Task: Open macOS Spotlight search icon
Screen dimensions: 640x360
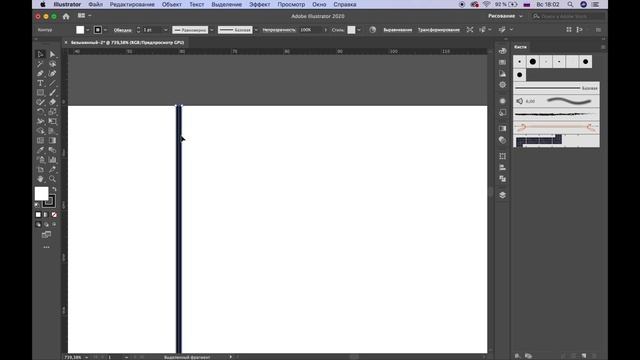Action: click(570, 4)
